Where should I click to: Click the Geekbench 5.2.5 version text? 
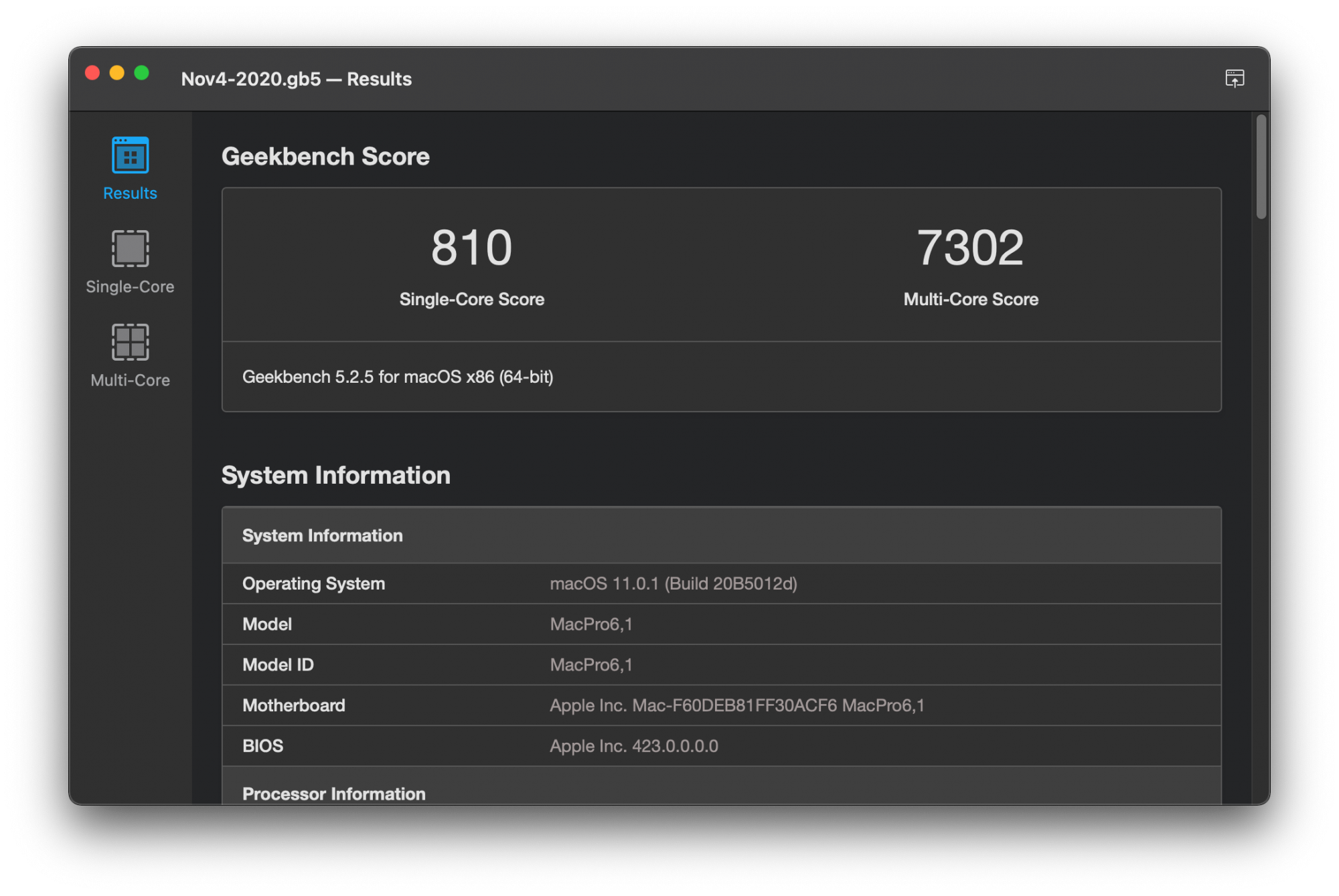tap(398, 377)
